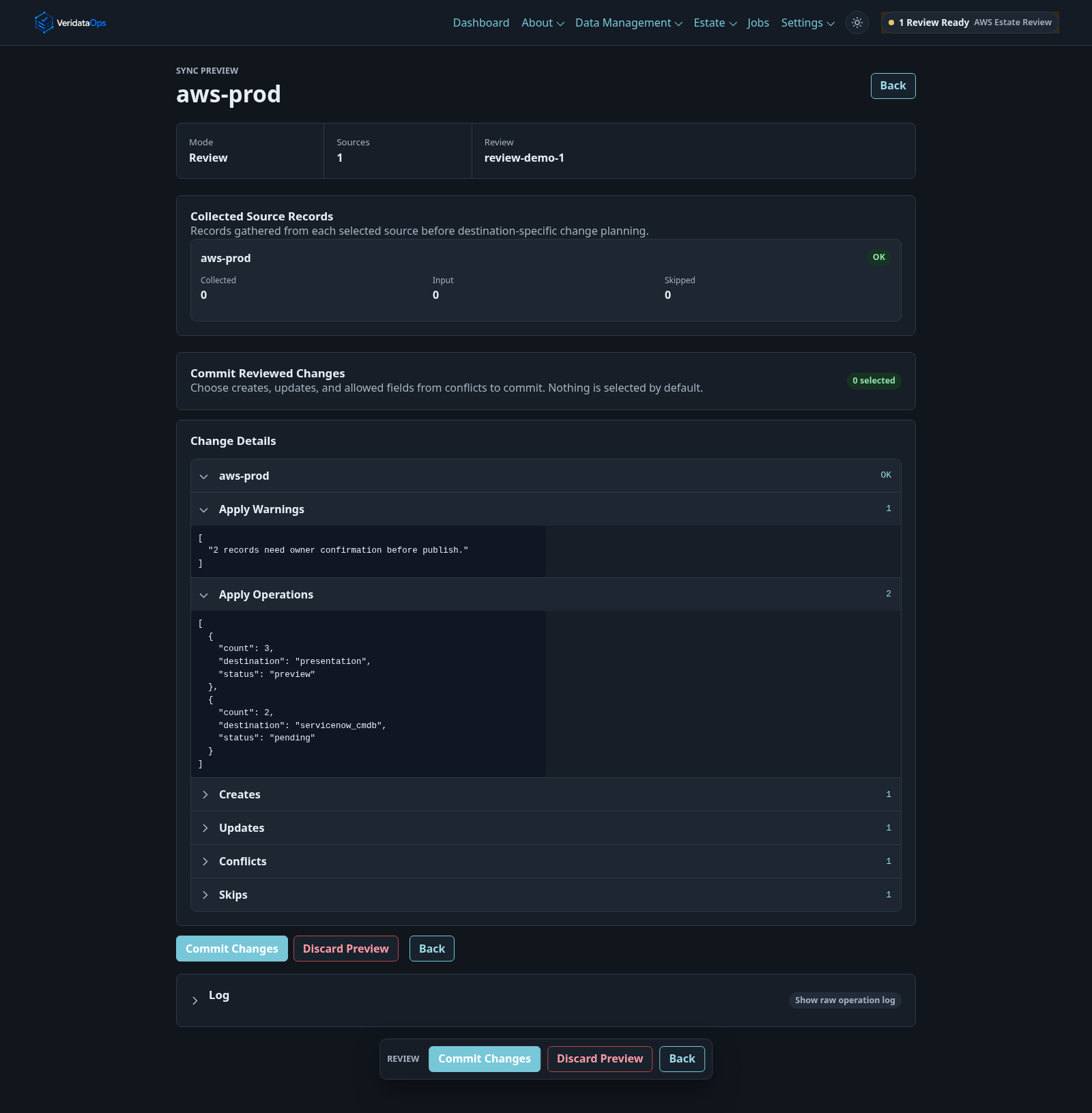The height and width of the screenshot is (1113, 1092).
Task: Click the "servicenow_cmdb" destination line
Action: click(302, 725)
